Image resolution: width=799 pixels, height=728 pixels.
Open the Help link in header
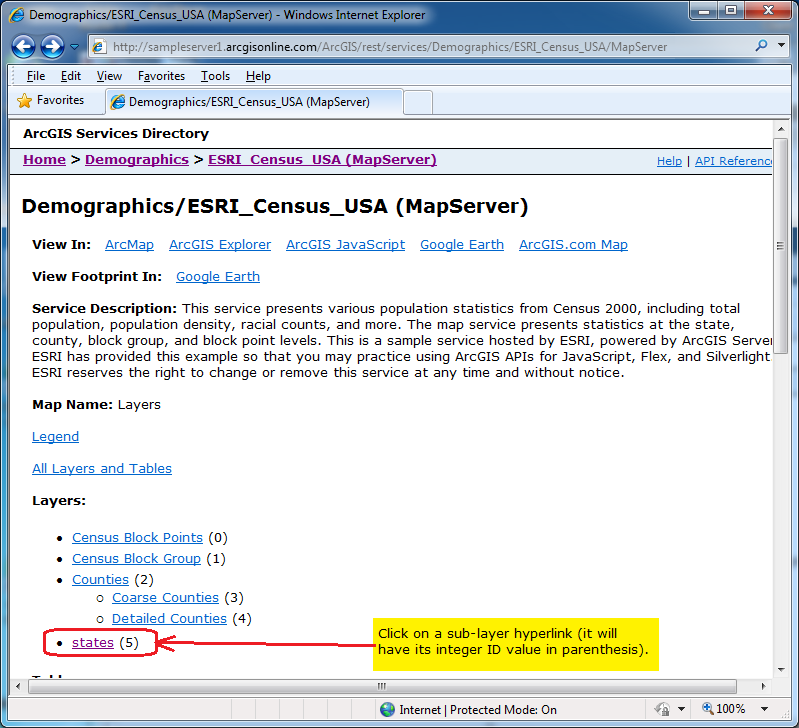tap(669, 161)
